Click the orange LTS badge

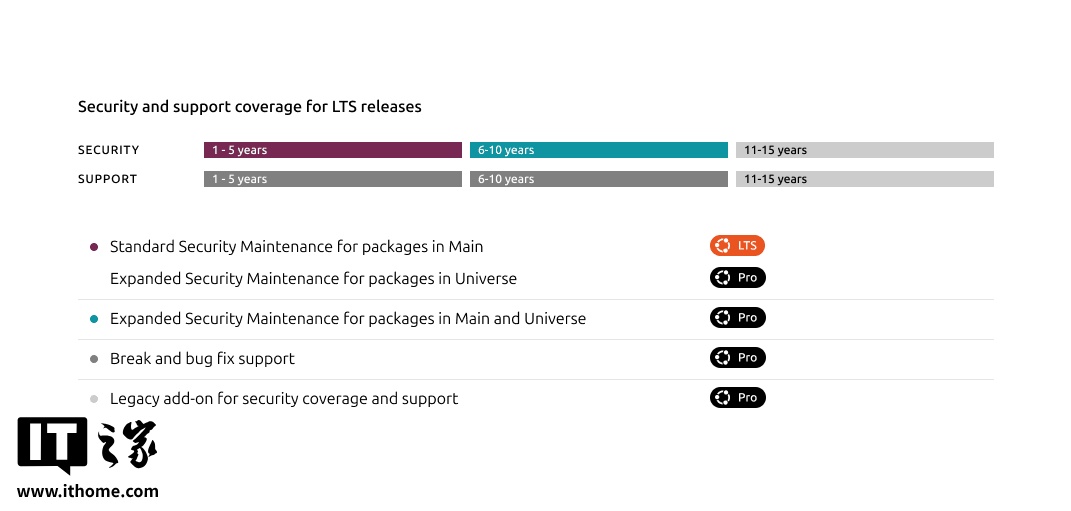point(737,246)
